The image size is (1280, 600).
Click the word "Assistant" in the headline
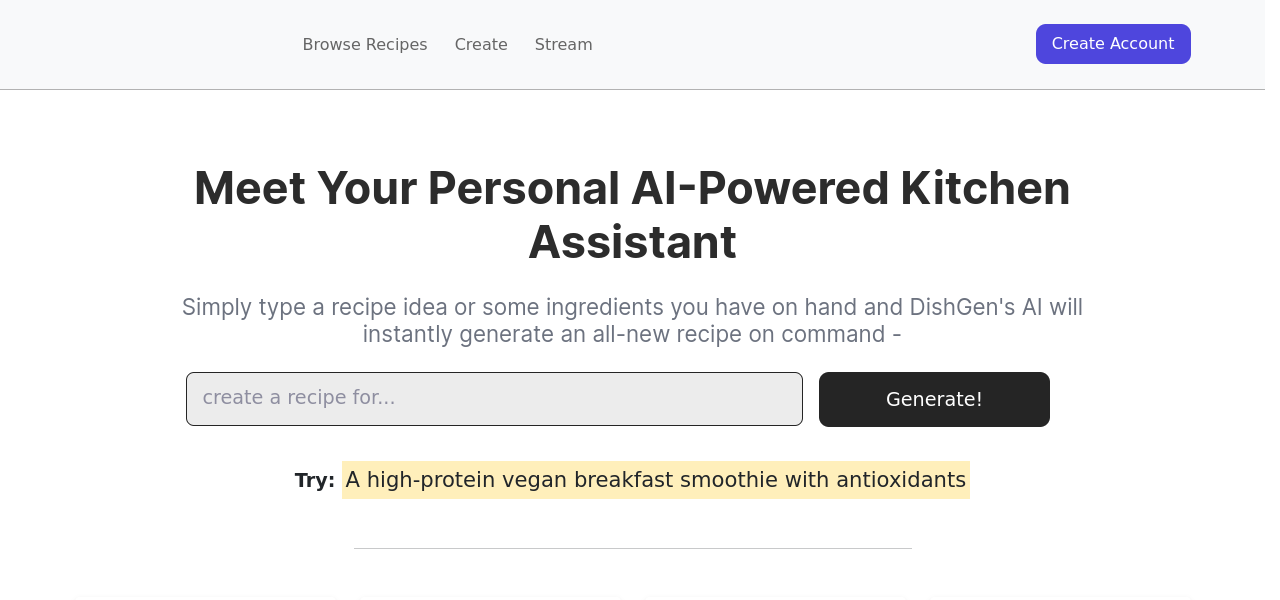click(x=632, y=242)
